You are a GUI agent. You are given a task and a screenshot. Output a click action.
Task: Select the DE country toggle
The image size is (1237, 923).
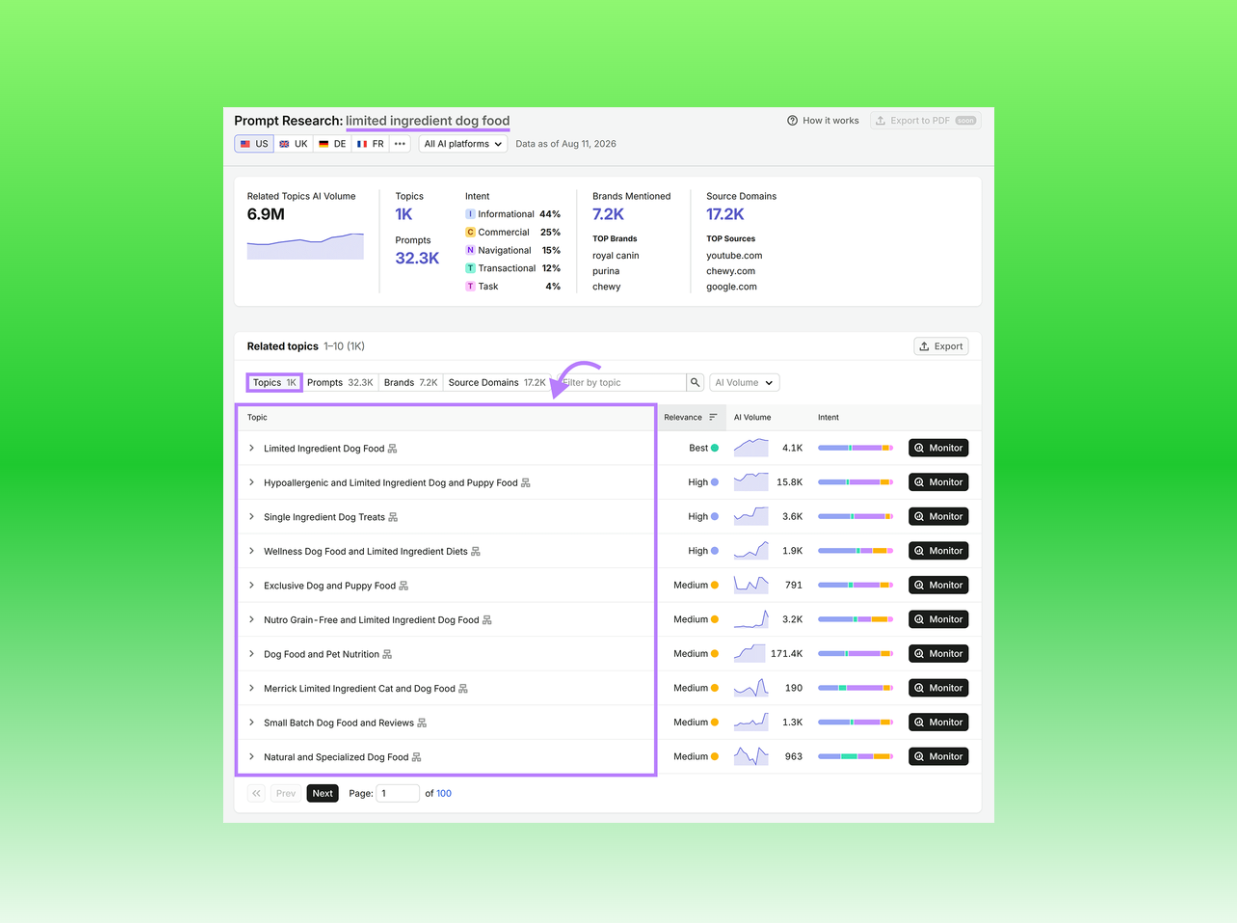pos(332,144)
